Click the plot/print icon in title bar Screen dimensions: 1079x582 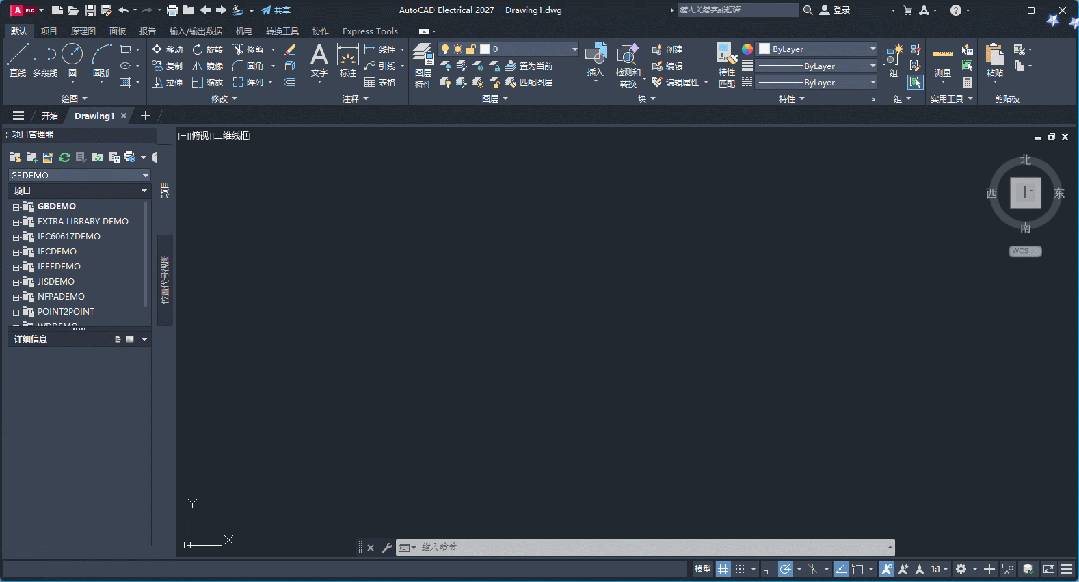pos(173,10)
